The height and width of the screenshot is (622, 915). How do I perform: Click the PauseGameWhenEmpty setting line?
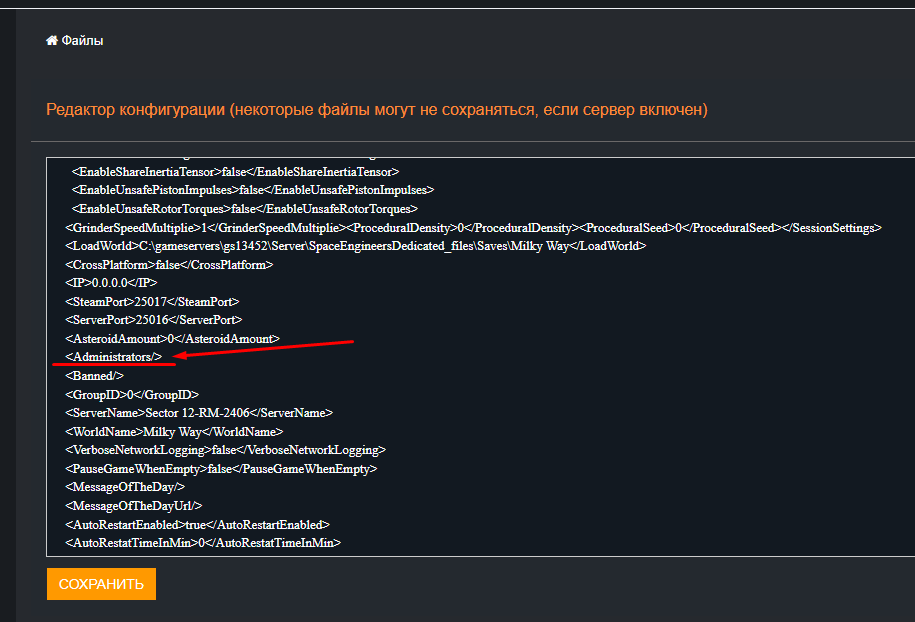tap(220, 468)
